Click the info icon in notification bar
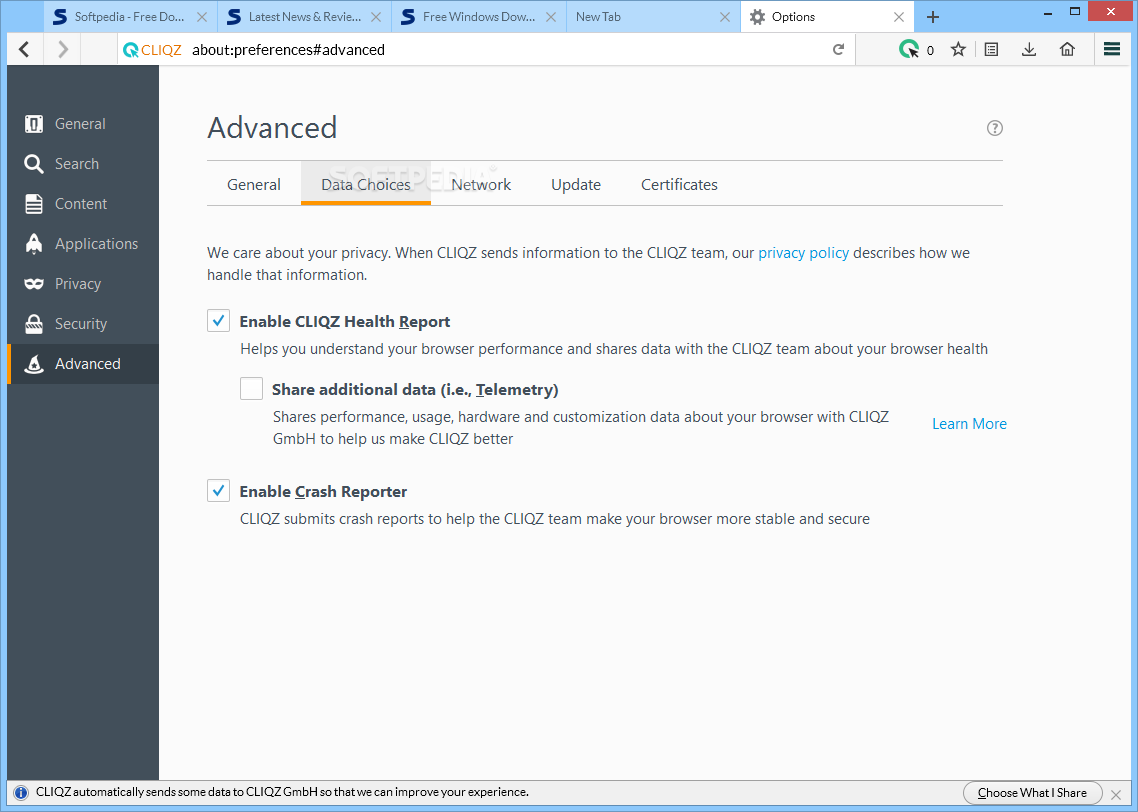 click(22, 792)
